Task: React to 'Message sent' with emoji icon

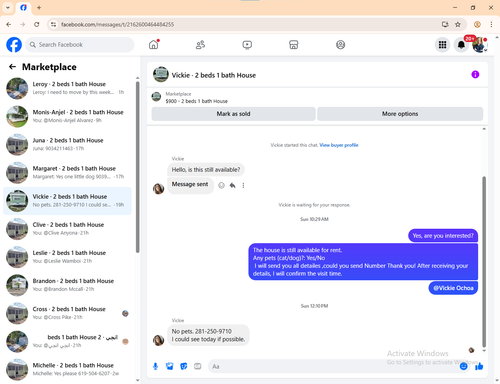Action: [221, 185]
